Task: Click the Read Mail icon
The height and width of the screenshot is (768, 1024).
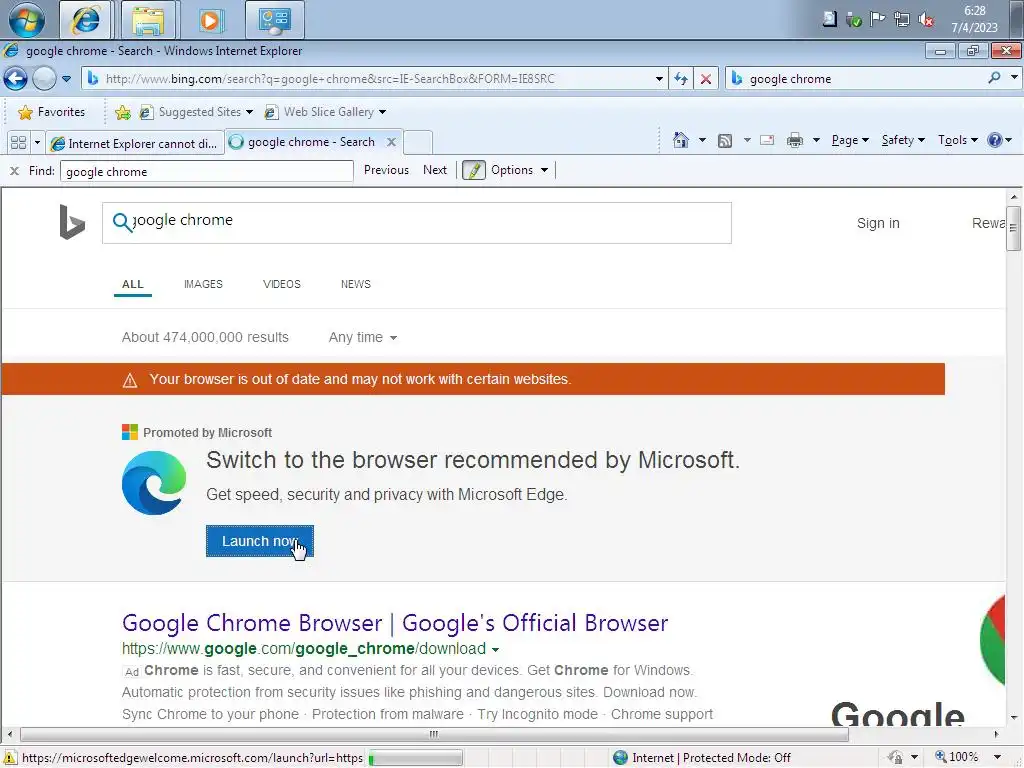Action: (767, 140)
